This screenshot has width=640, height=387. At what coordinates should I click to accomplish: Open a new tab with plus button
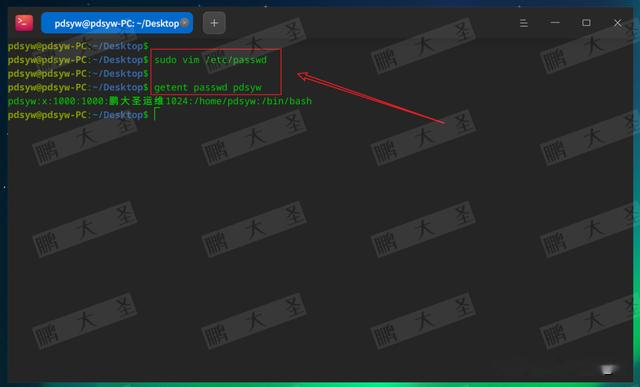pos(214,23)
